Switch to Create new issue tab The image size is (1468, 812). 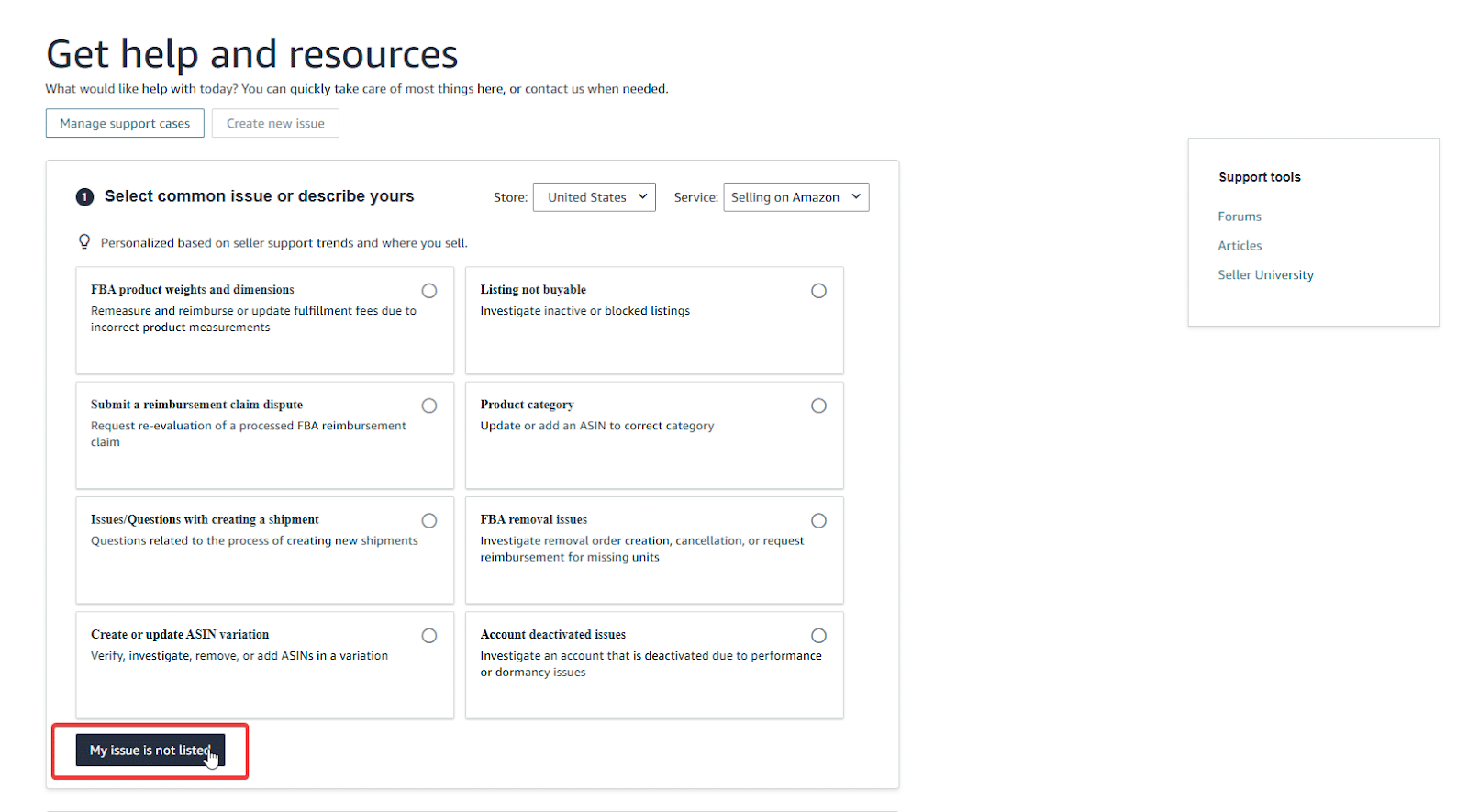click(x=275, y=124)
